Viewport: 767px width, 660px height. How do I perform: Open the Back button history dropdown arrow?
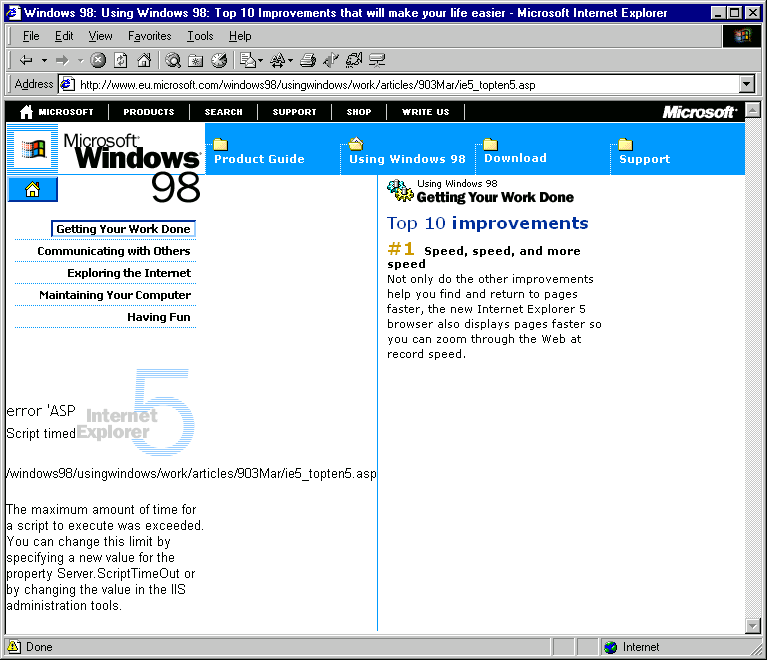(44, 61)
